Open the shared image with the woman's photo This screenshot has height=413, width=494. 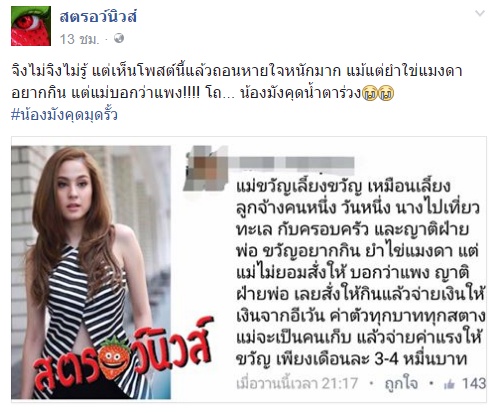tap(248, 268)
